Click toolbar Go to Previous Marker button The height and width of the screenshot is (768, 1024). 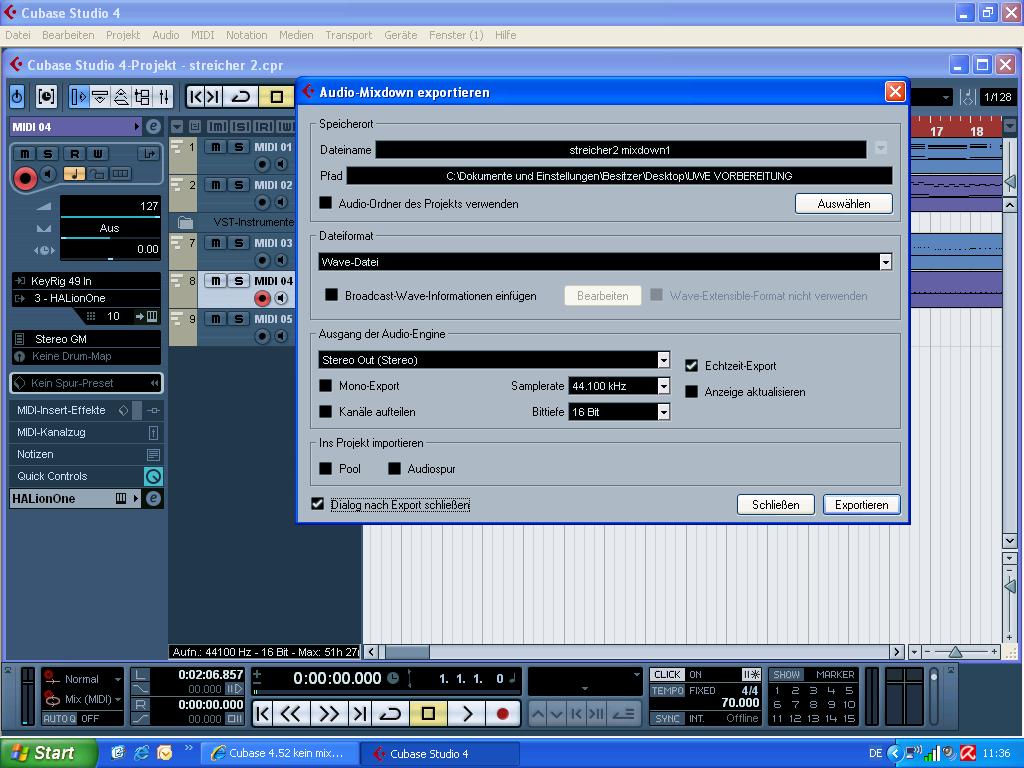click(195, 97)
